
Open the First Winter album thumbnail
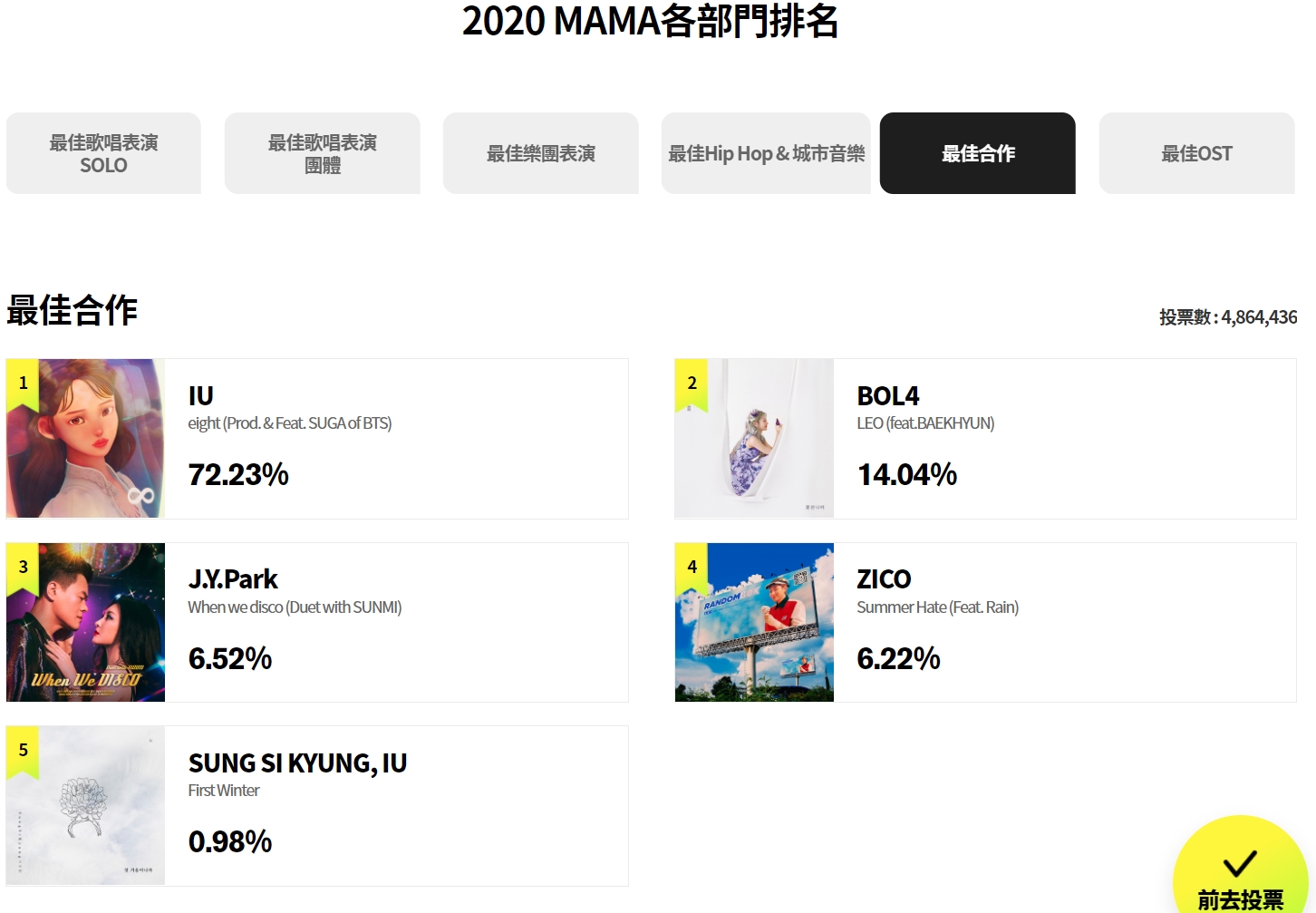click(86, 806)
